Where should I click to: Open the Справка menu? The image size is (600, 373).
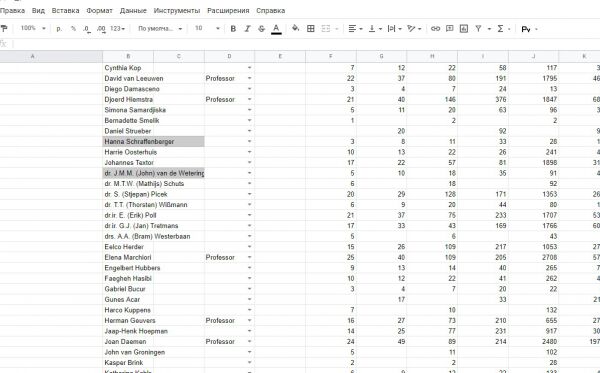271,11
